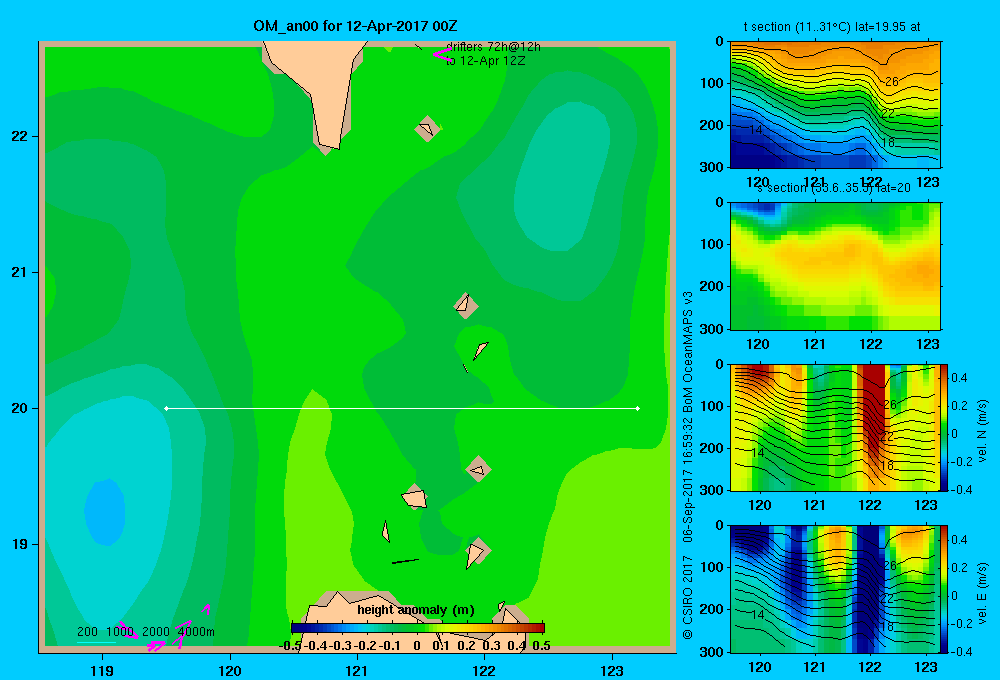Image resolution: width=1000 pixels, height=680 pixels.
Task: Click the 'vel. N (m/s)' axis label
Action: [x=982, y=431]
